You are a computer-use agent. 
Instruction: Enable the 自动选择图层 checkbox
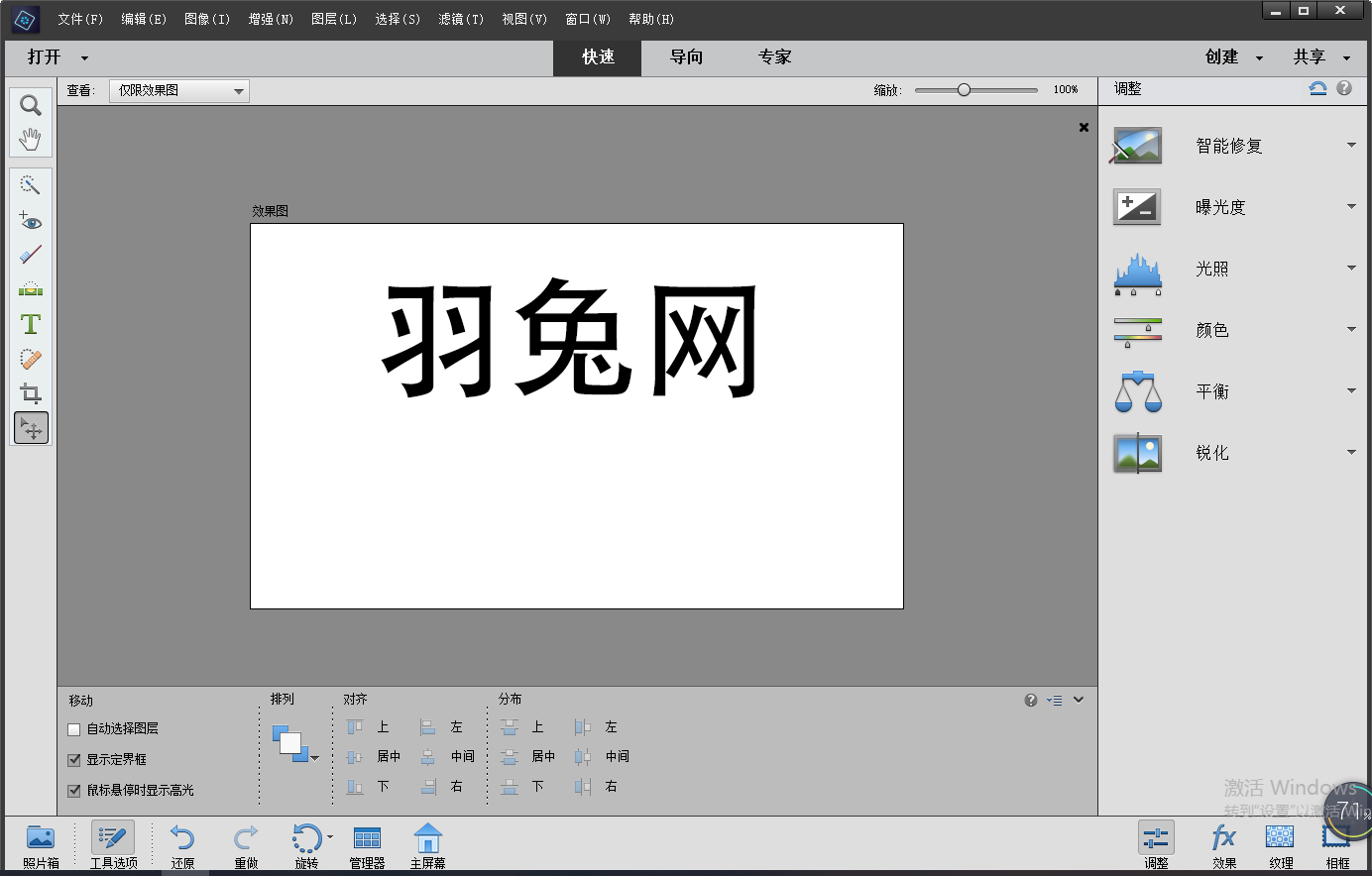(74, 729)
